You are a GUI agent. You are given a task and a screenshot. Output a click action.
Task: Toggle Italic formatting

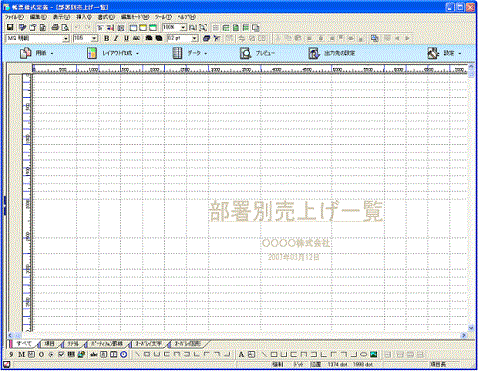pos(116,38)
